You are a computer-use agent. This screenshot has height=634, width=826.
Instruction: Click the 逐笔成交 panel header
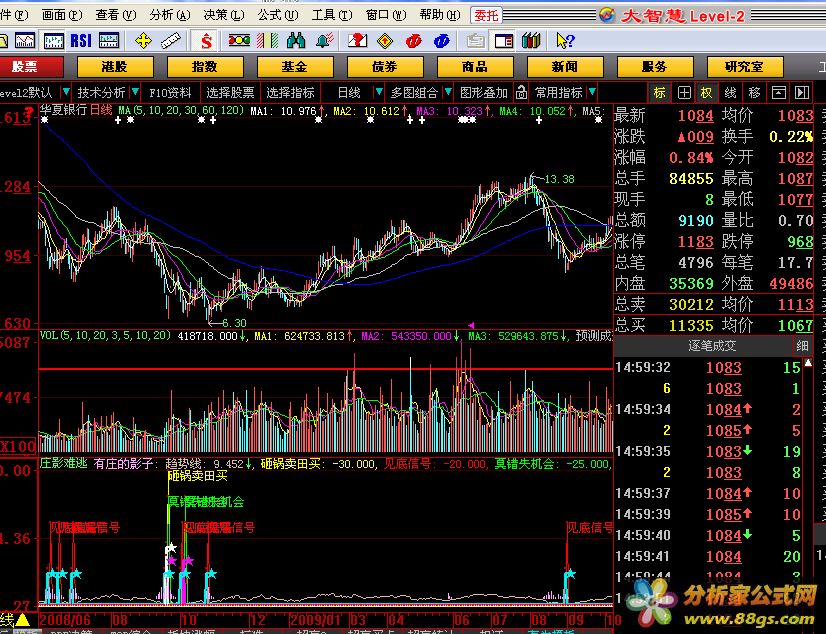tap(712, 346)
